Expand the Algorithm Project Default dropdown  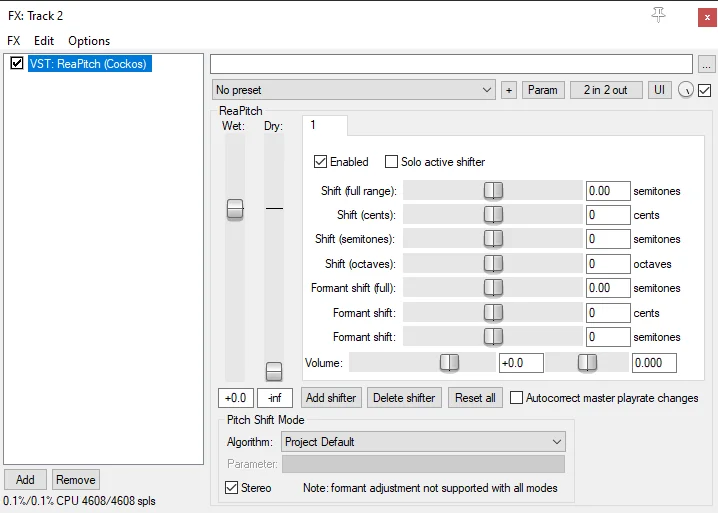point(423,441)
